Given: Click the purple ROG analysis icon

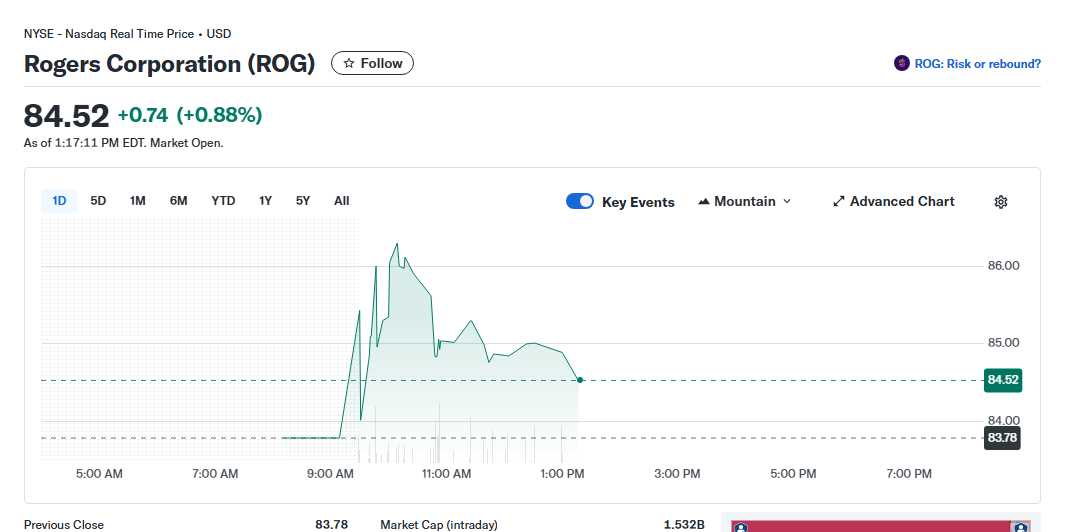Looking at the screenshot, I should click(x=901, y=64).
